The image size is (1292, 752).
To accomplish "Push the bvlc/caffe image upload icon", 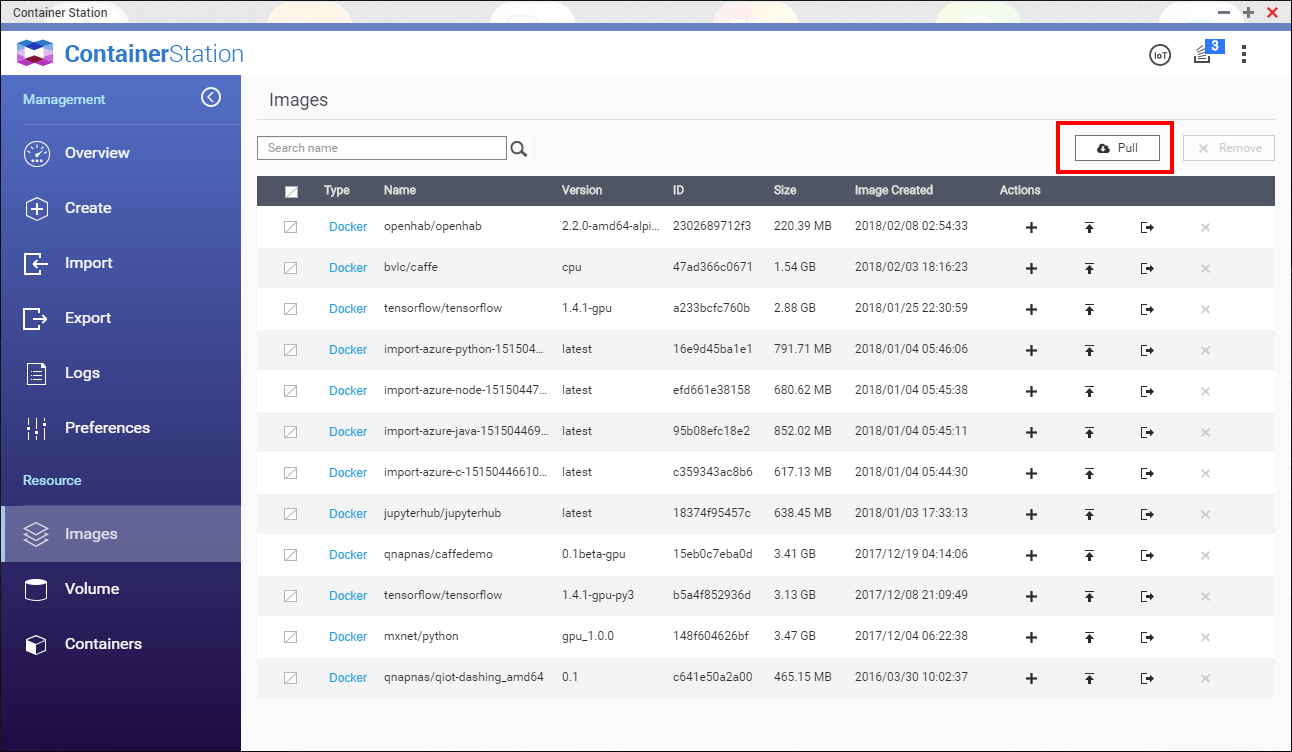I will (x=1089, y=268).
